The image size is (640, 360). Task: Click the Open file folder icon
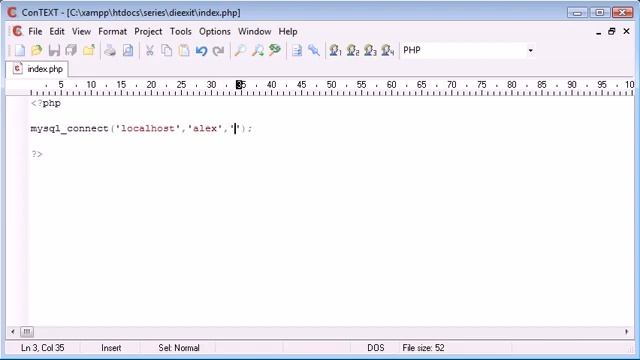pos(37,51)
